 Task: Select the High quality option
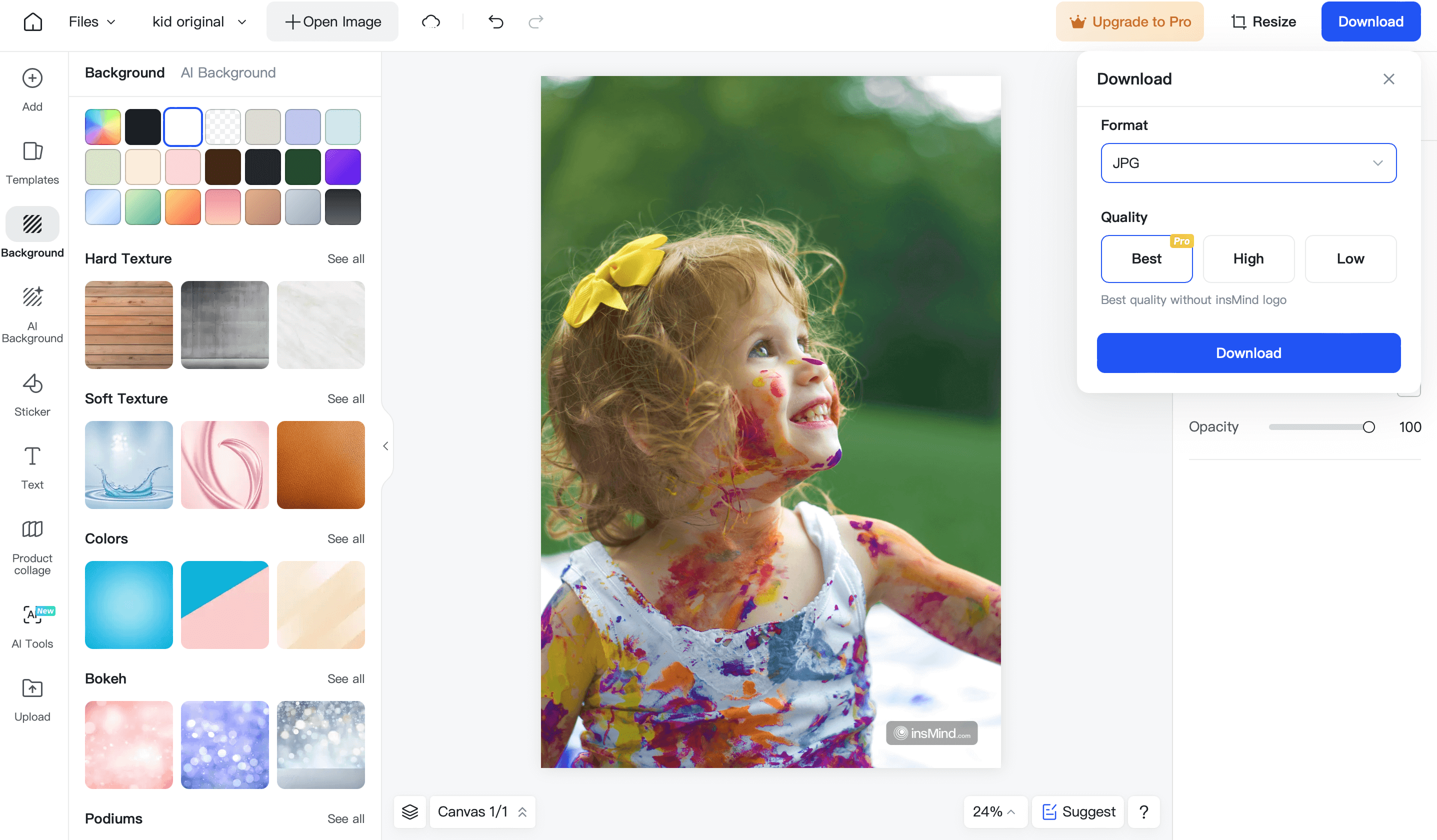[x=1248, y=258]
